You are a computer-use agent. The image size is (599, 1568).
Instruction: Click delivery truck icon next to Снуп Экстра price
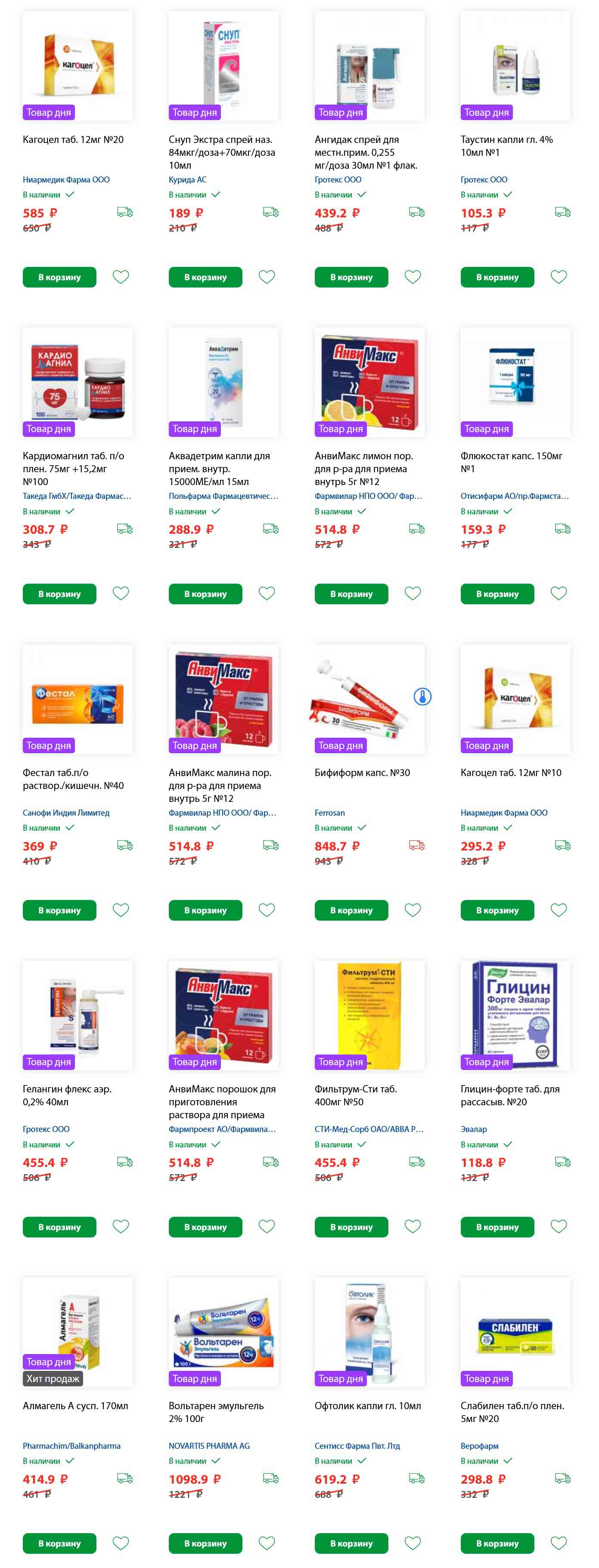point(270,213)
